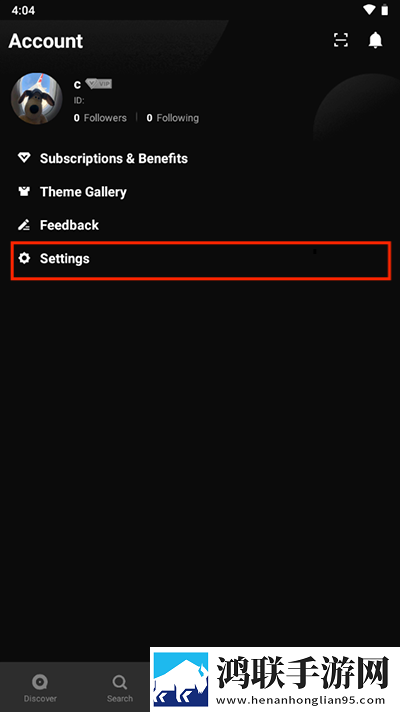Choose the Feedback text entry
Viewport: 400px width, 712px height.
pos(69,225)
